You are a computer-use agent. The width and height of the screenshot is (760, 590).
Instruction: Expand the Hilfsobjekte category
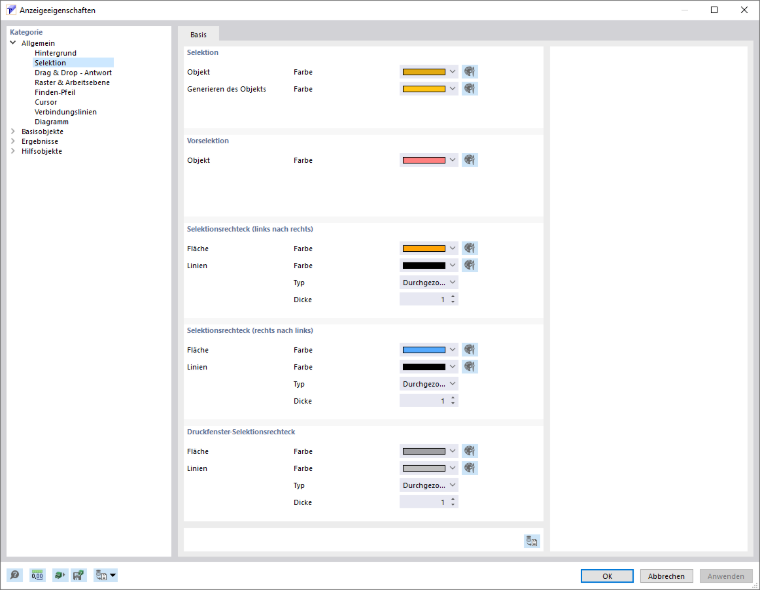[13, 151]
